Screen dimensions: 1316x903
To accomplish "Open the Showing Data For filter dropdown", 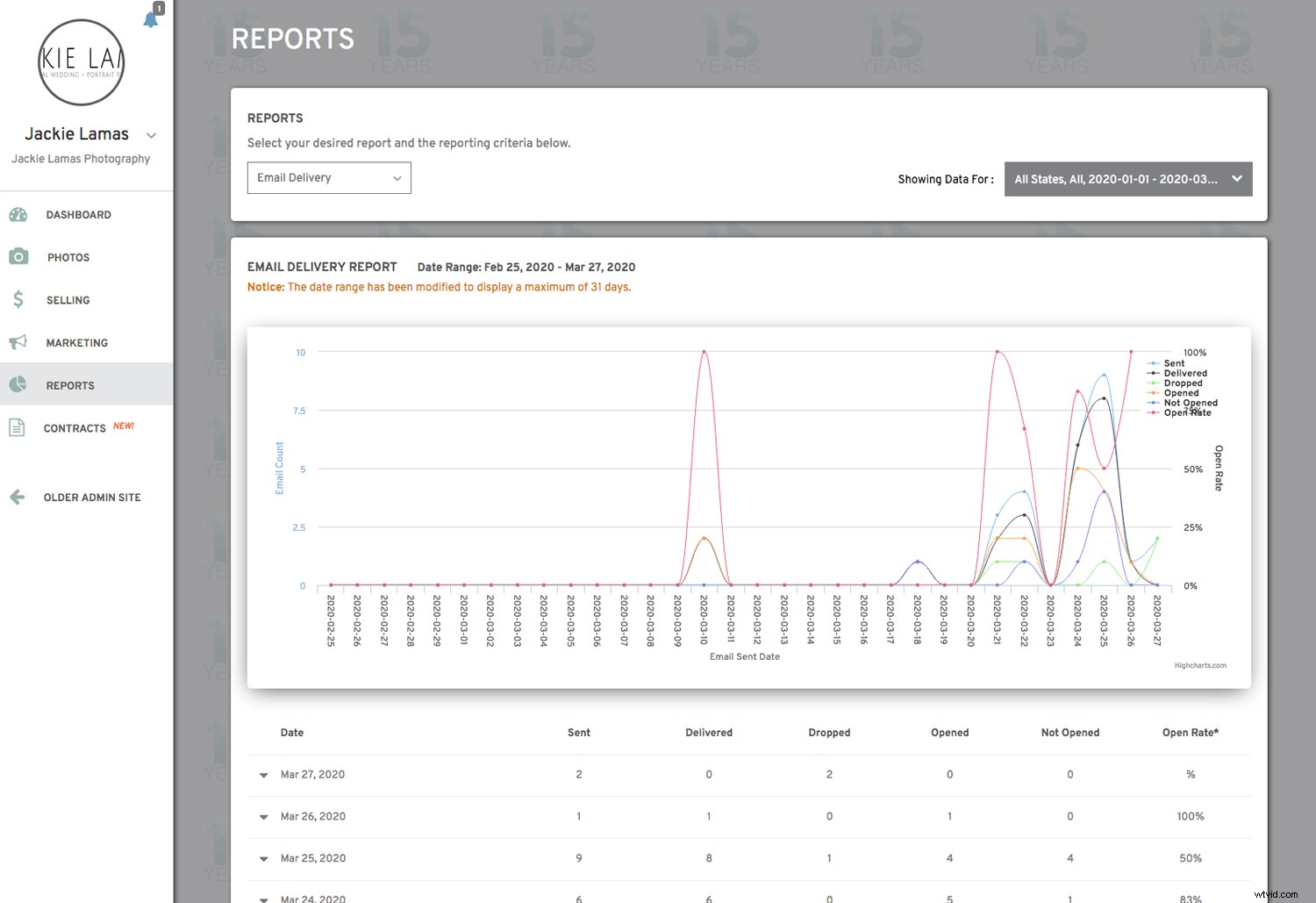I will [x=1127, y=179].
